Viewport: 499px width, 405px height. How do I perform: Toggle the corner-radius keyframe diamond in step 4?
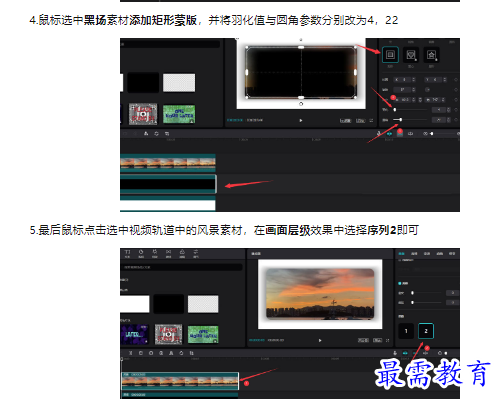tap(456, 120)
